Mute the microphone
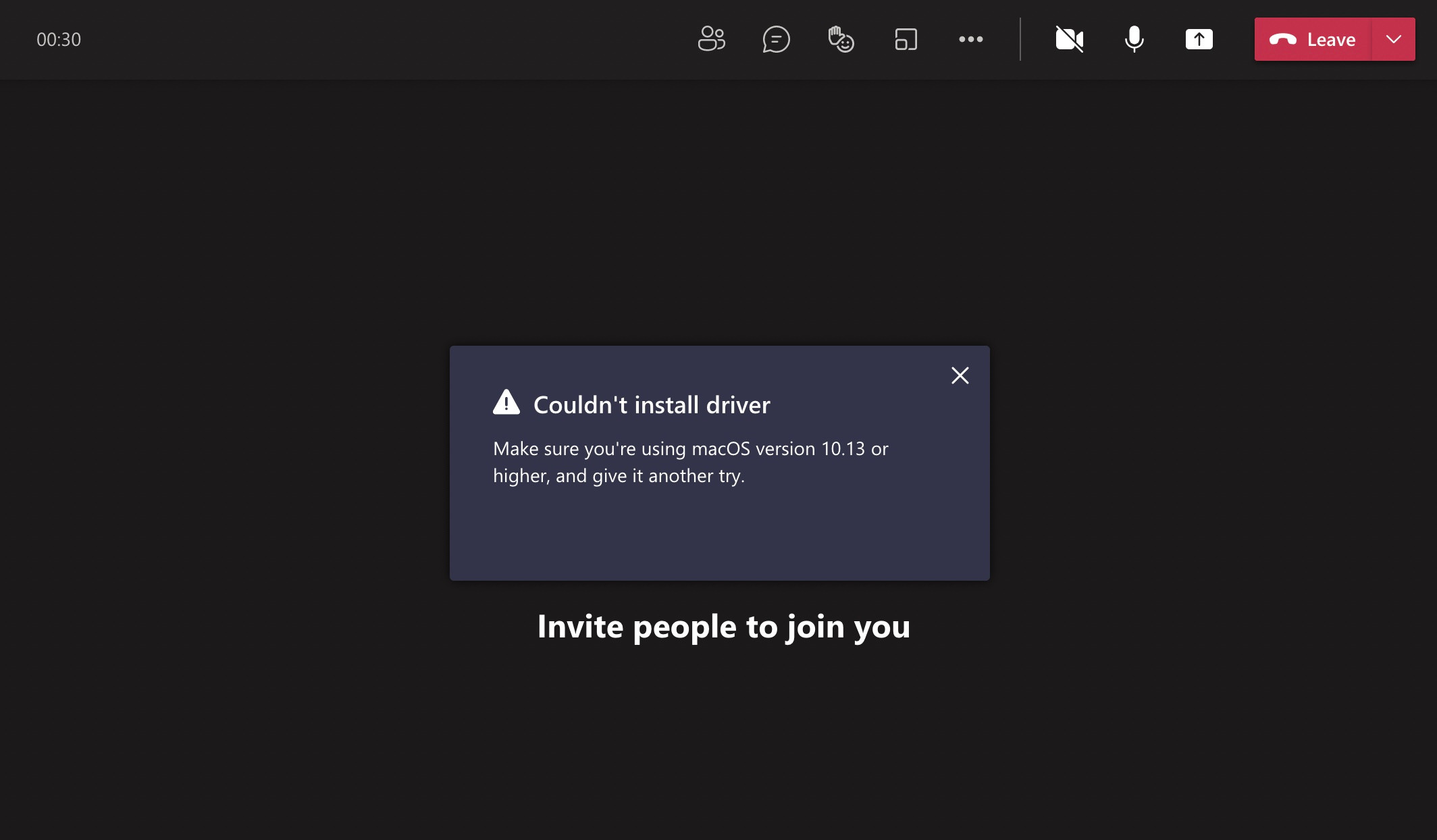This screenshot has height=840, width=1437. (1134, 39)
